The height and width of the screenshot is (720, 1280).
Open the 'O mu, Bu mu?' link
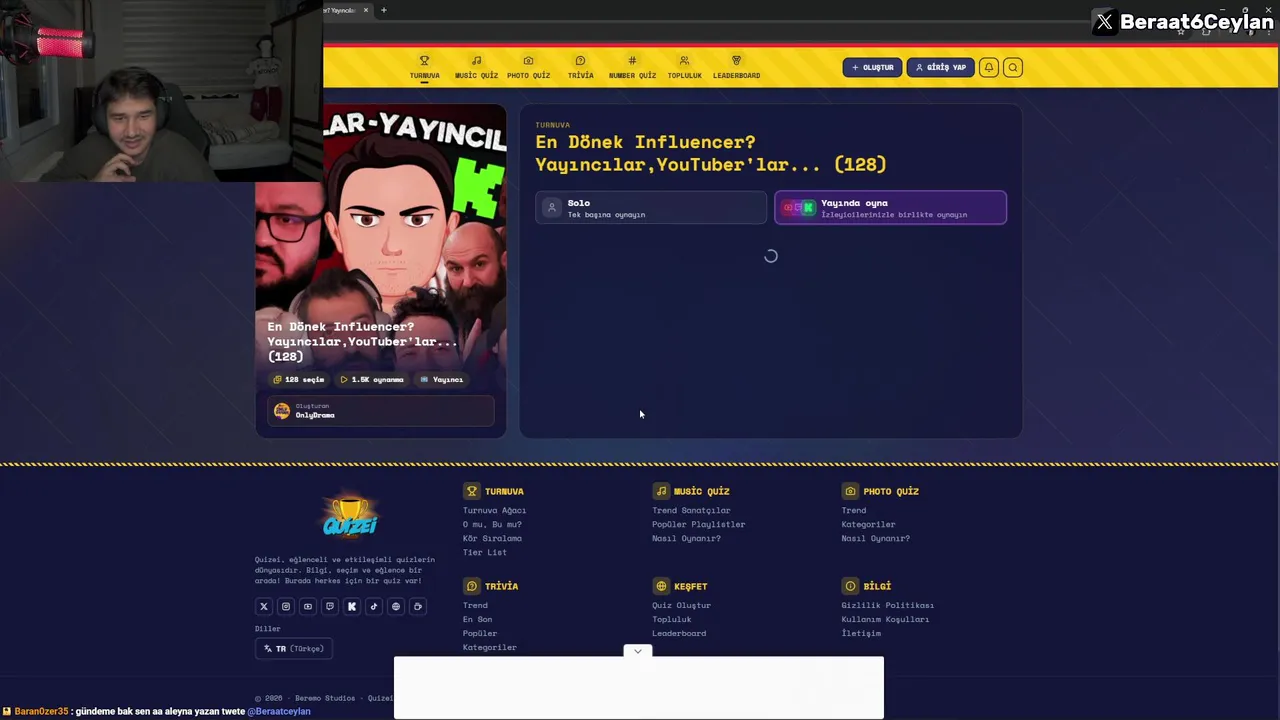tap(492, 524)
